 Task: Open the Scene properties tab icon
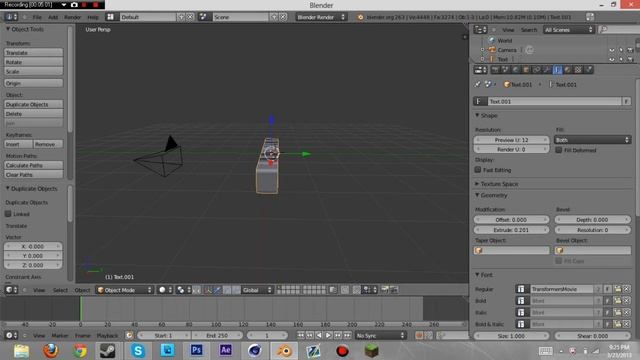505,70
